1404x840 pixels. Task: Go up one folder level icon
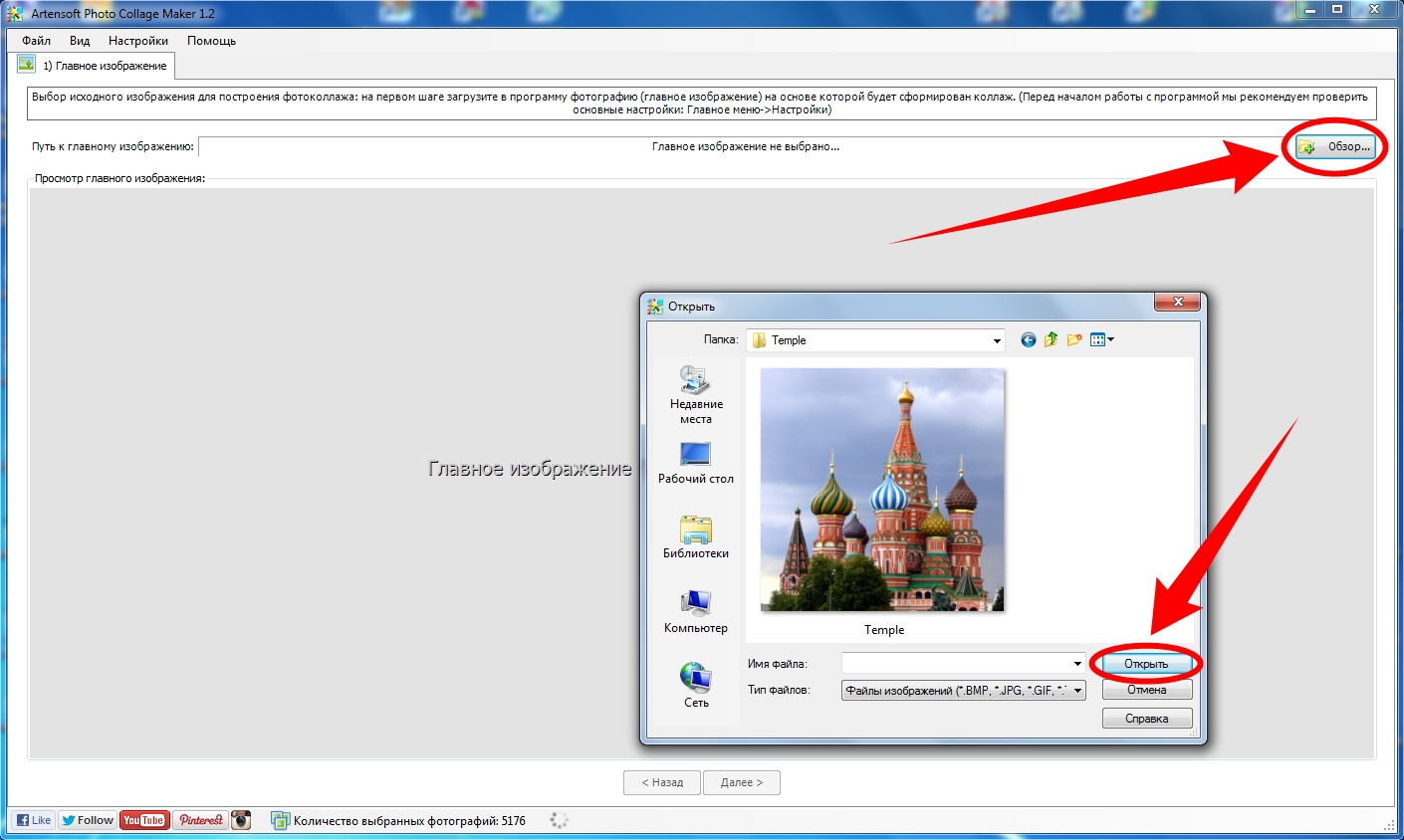click(x=1052, y=340)
